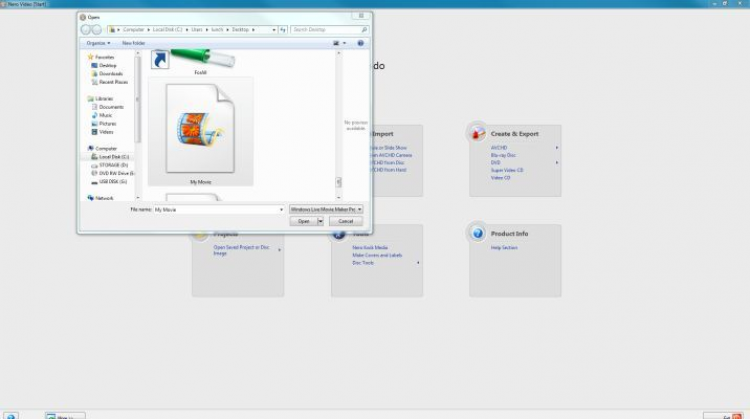Select Computer in navigation pane
Image resolution: width=750 pixels, height=419 pixels.
pyautogui.click(x=106, y=148)
